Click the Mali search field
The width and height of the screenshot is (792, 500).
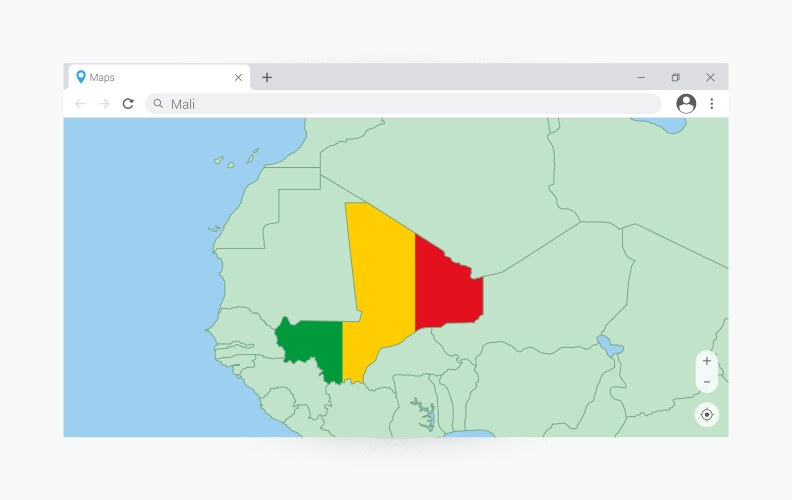point(400,104)
